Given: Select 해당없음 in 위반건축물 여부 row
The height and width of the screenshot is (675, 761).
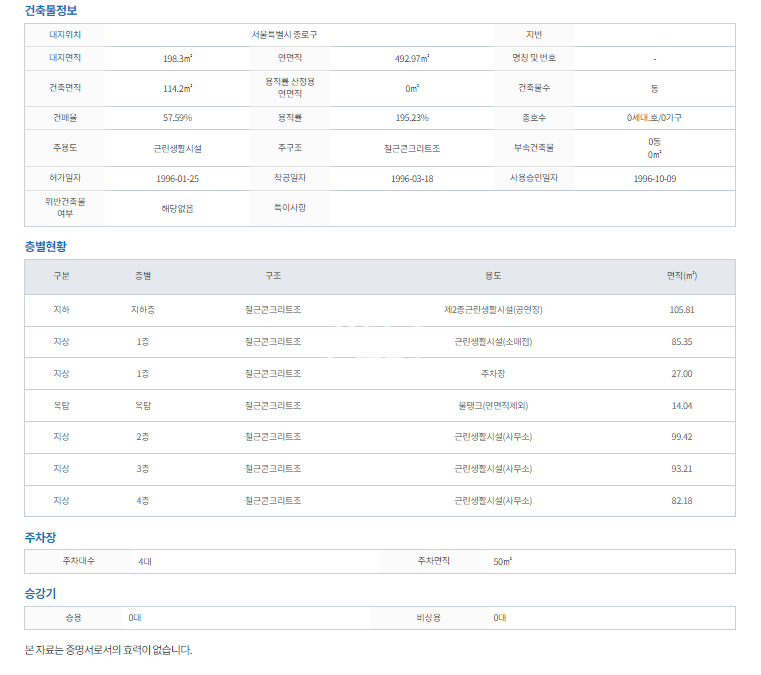Looking at the screenshot, I should pos(177,209).
